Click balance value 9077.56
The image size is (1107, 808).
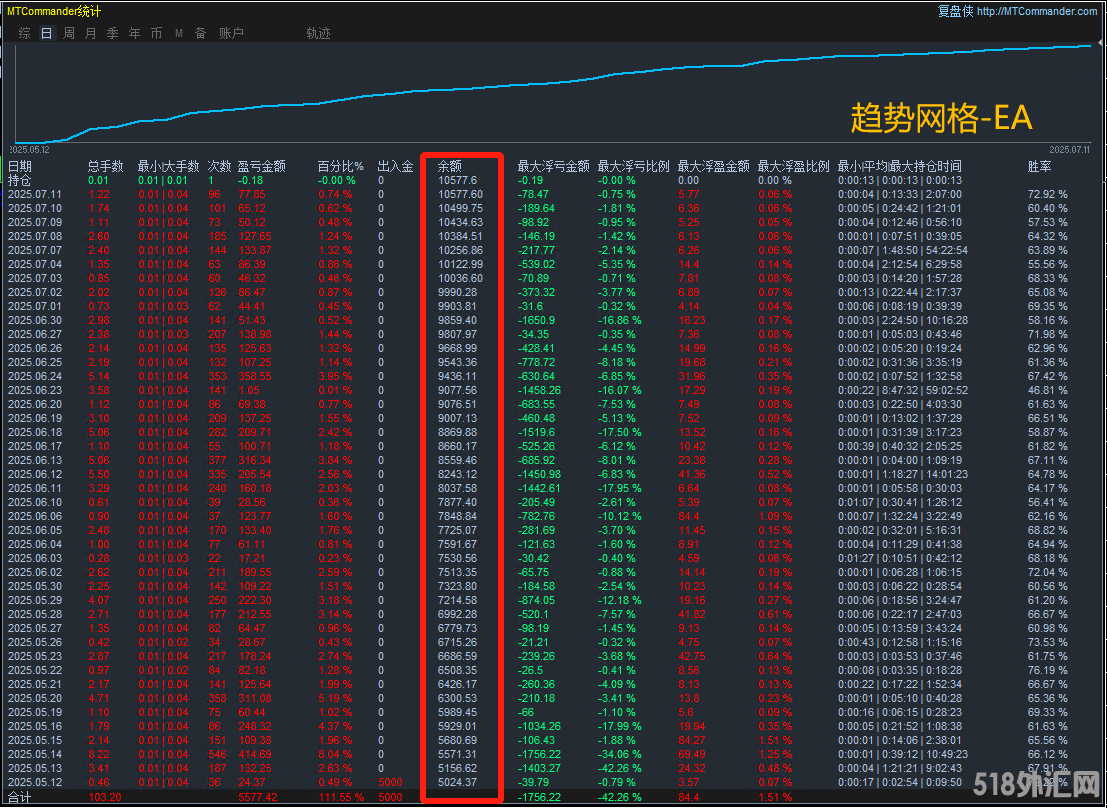[457, 390]
